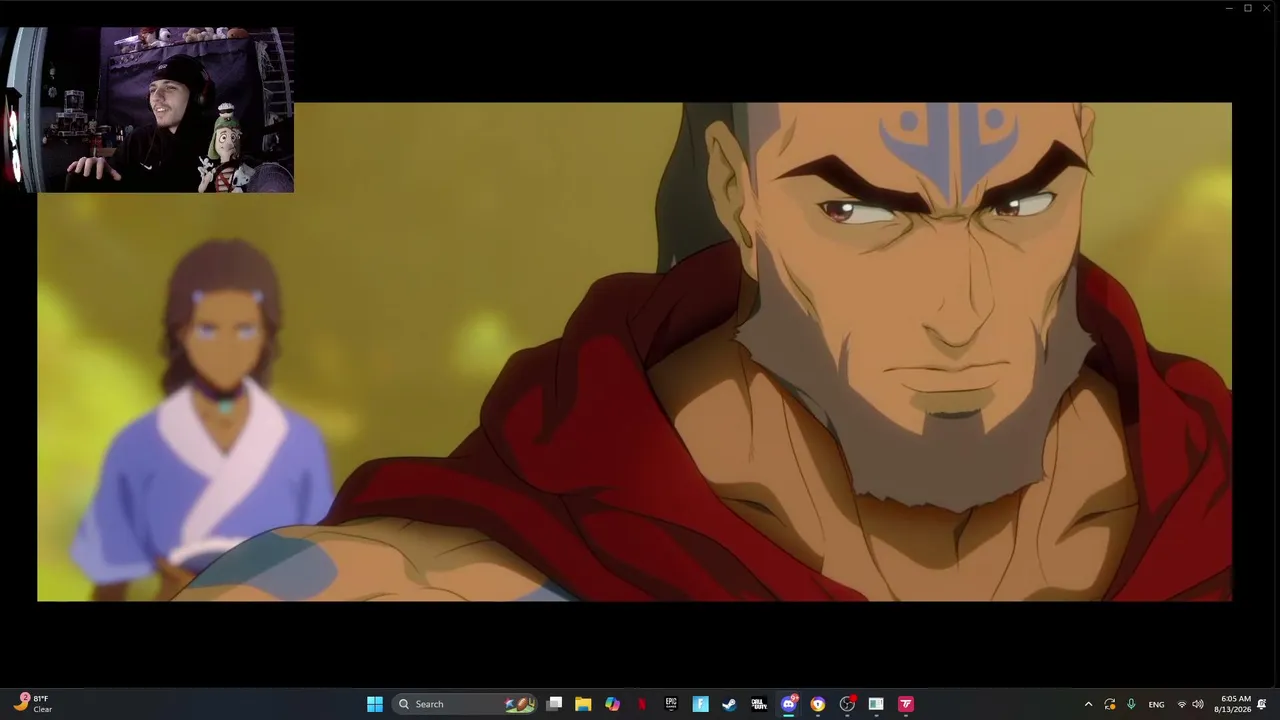The height and width of the screenshot is (720, 1280).
Task: Maximize the video window
Action: pyautogui.click(x=1248, y=8)
